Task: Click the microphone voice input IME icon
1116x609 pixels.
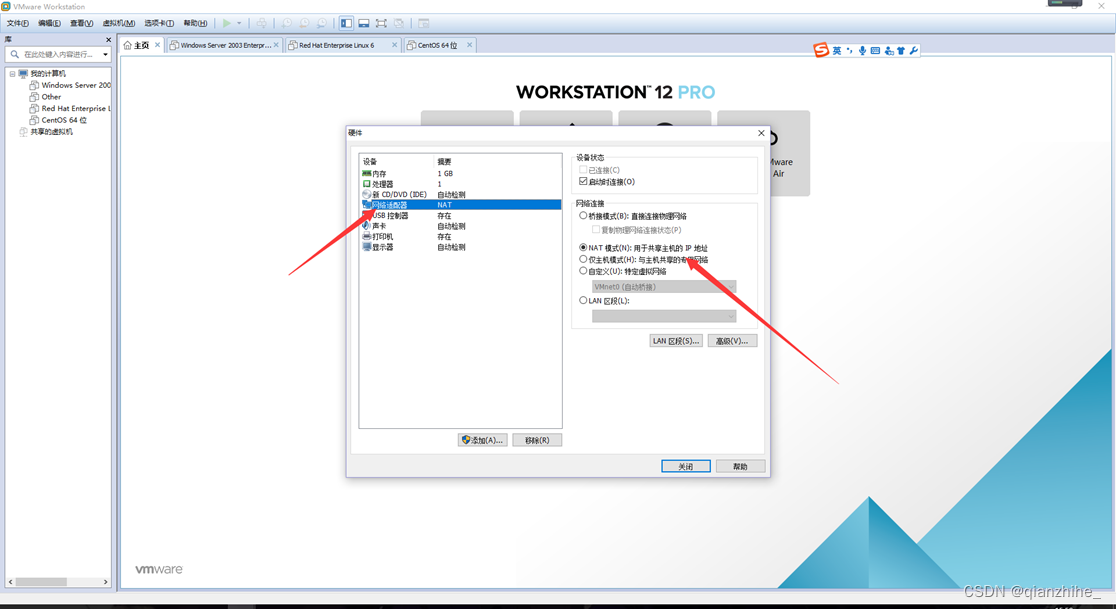Action: (862, 51)
